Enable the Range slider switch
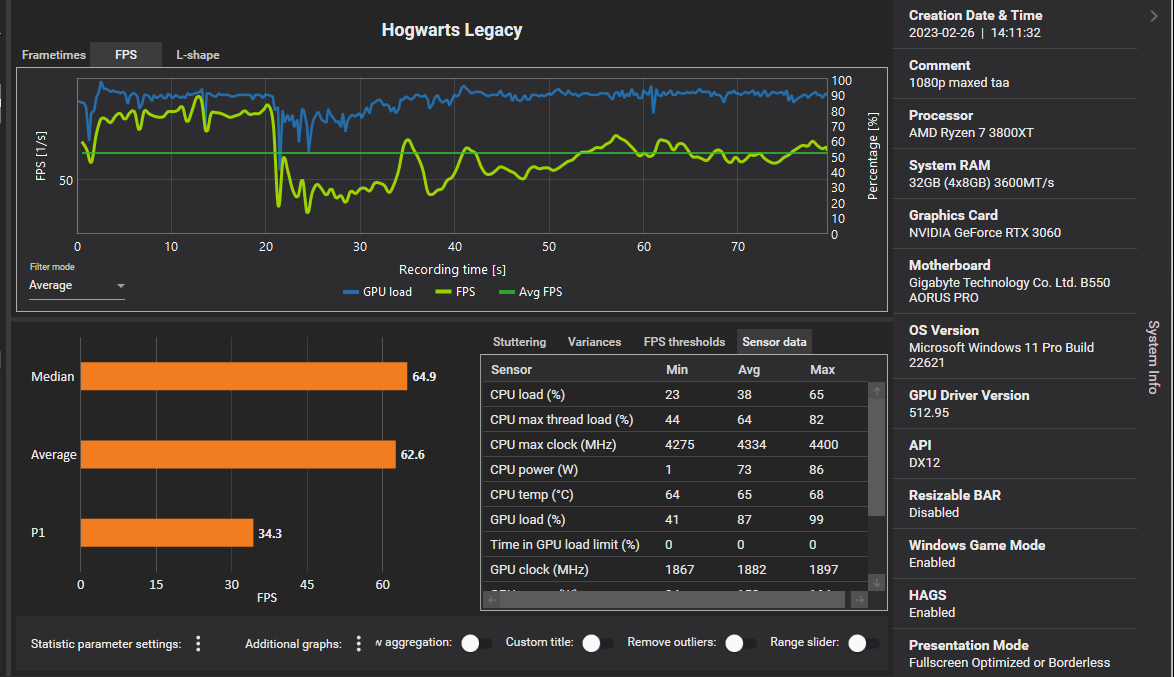 coord(864,643)
